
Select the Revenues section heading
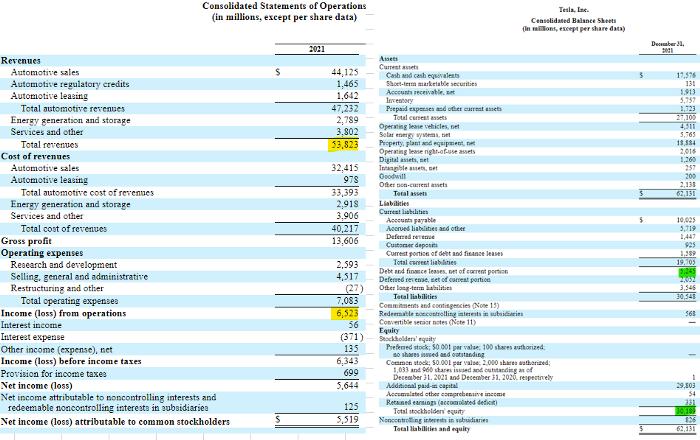click(21, 60)
